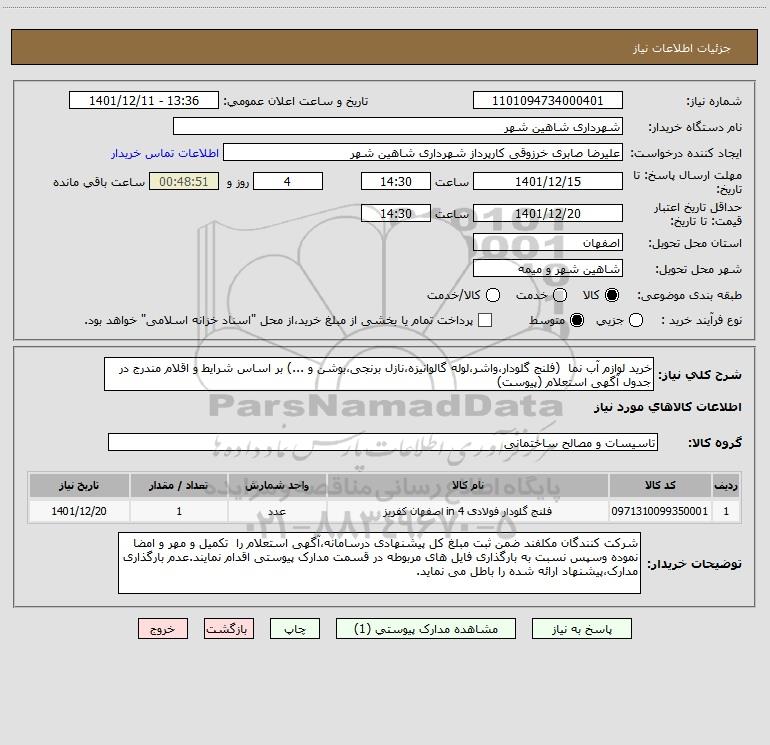Click the ردیف column header

(726, 485)
